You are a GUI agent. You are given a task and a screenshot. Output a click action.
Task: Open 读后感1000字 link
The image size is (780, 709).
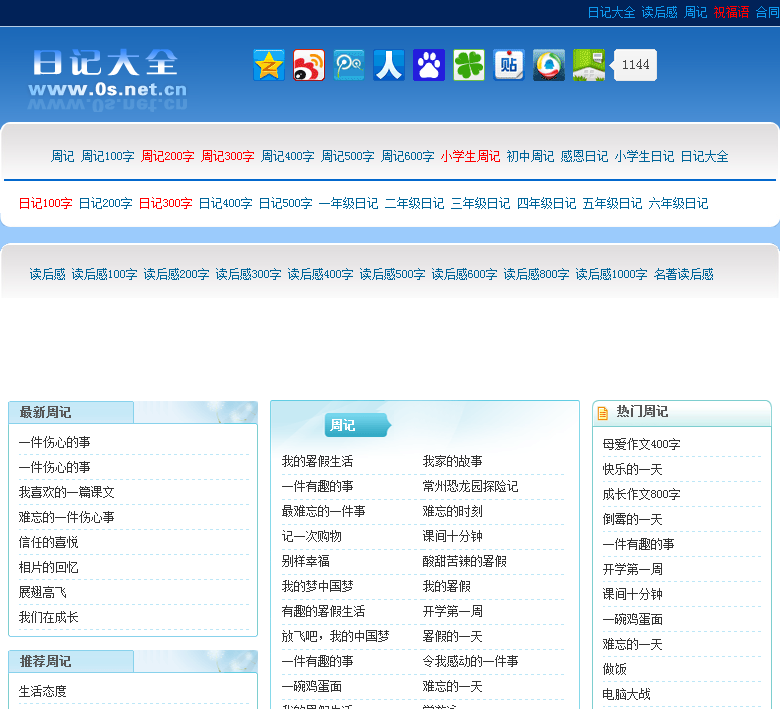611,274
